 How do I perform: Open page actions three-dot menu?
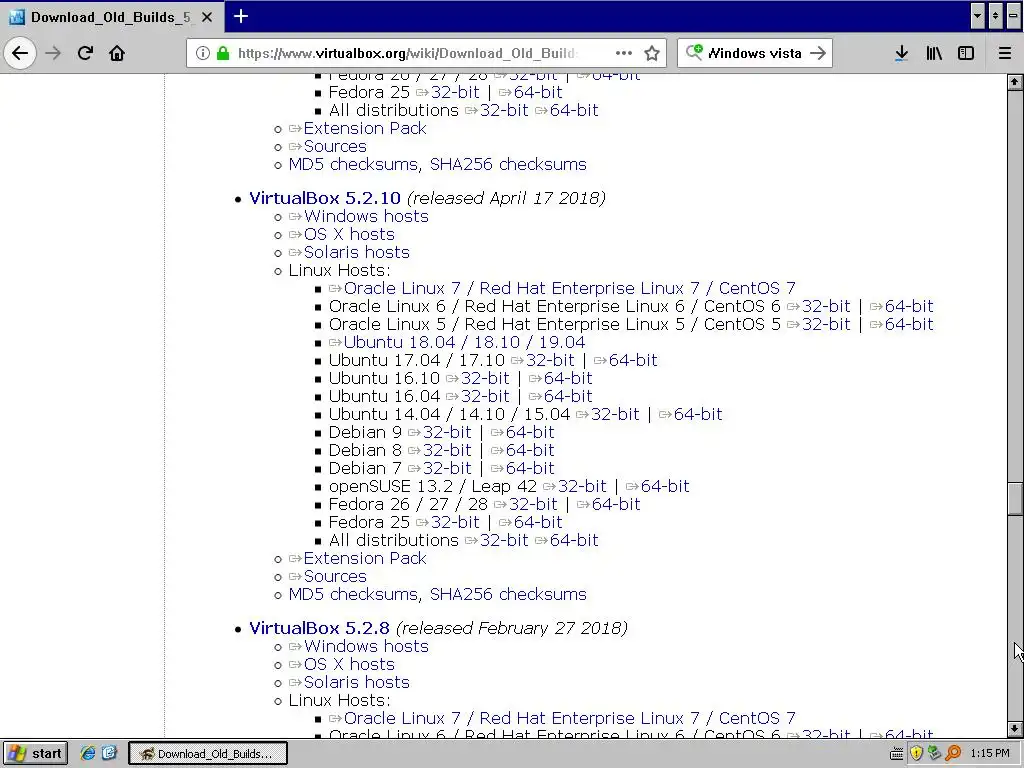[x=624, y=53]
